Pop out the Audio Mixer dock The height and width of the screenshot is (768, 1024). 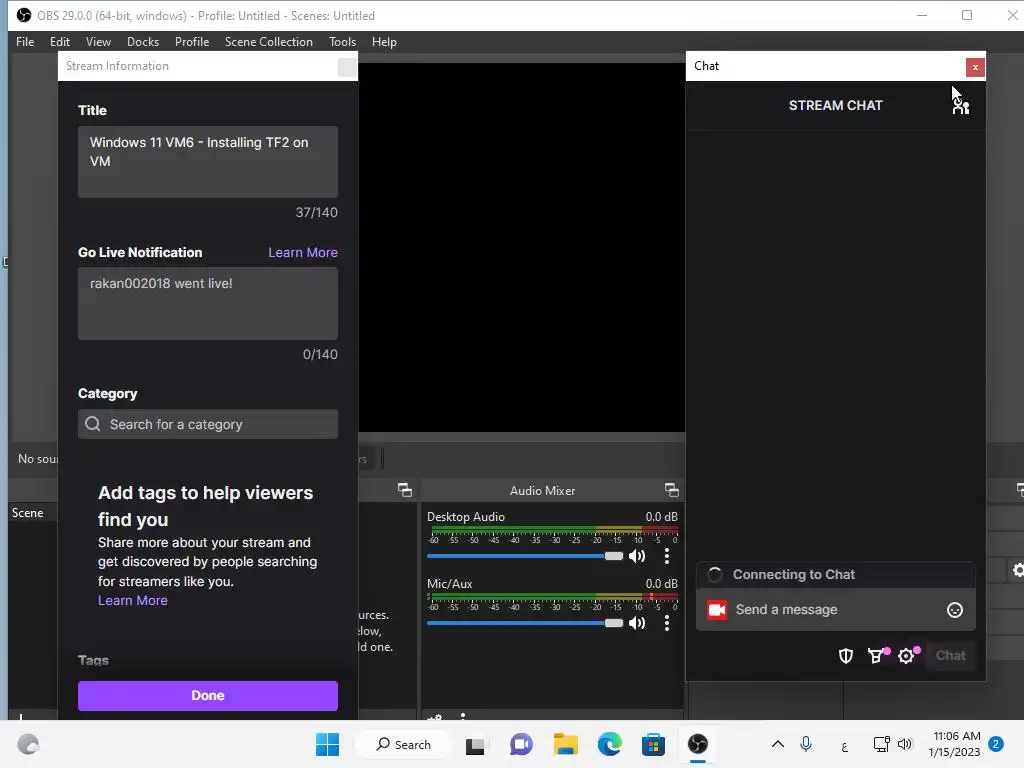671,490
